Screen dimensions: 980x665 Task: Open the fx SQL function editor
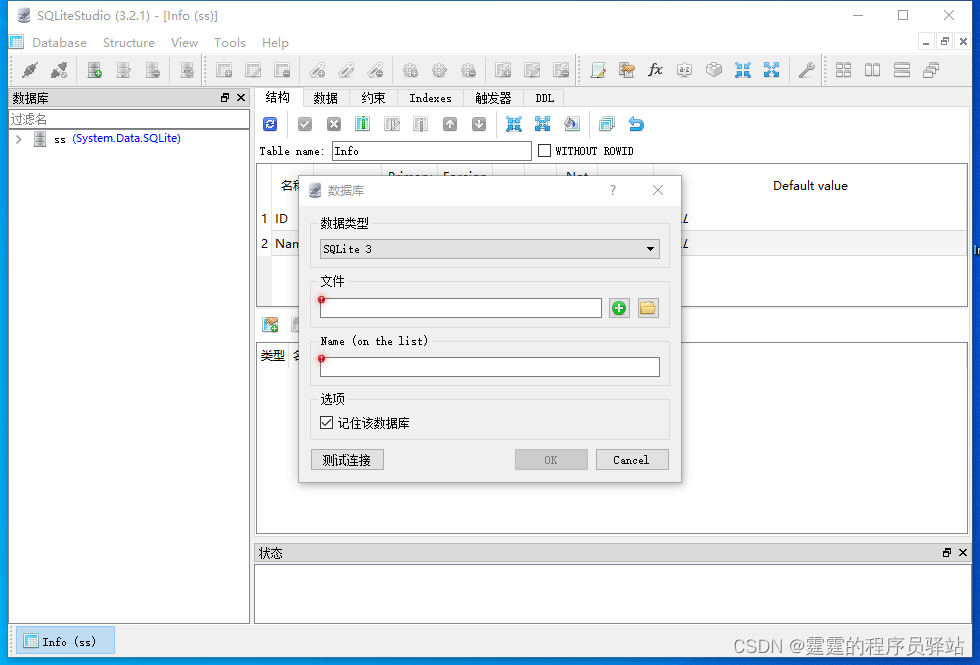click(655, 70)
